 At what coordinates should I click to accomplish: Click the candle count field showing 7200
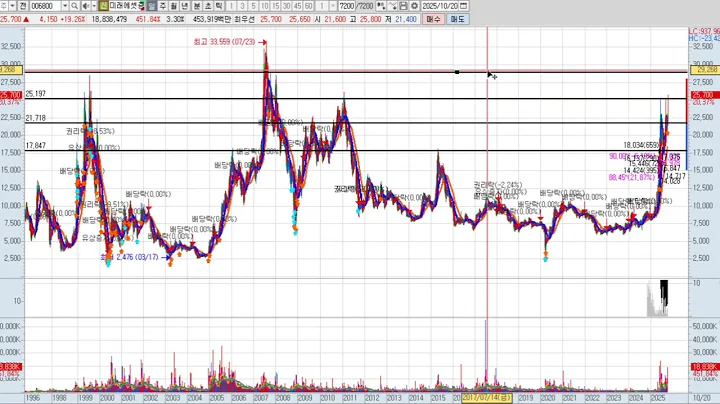[x=347, y=6]
